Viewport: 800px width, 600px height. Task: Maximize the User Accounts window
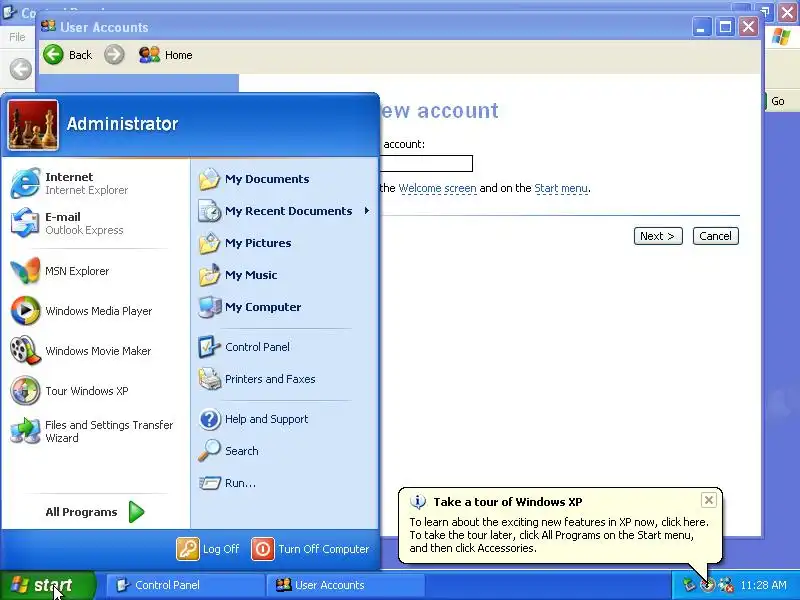coord(725,27)
